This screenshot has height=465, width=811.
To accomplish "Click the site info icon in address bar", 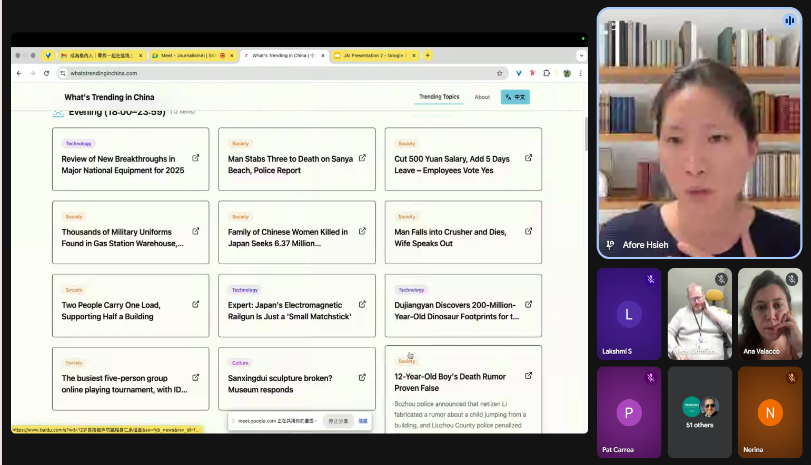I will pos(63,73).
